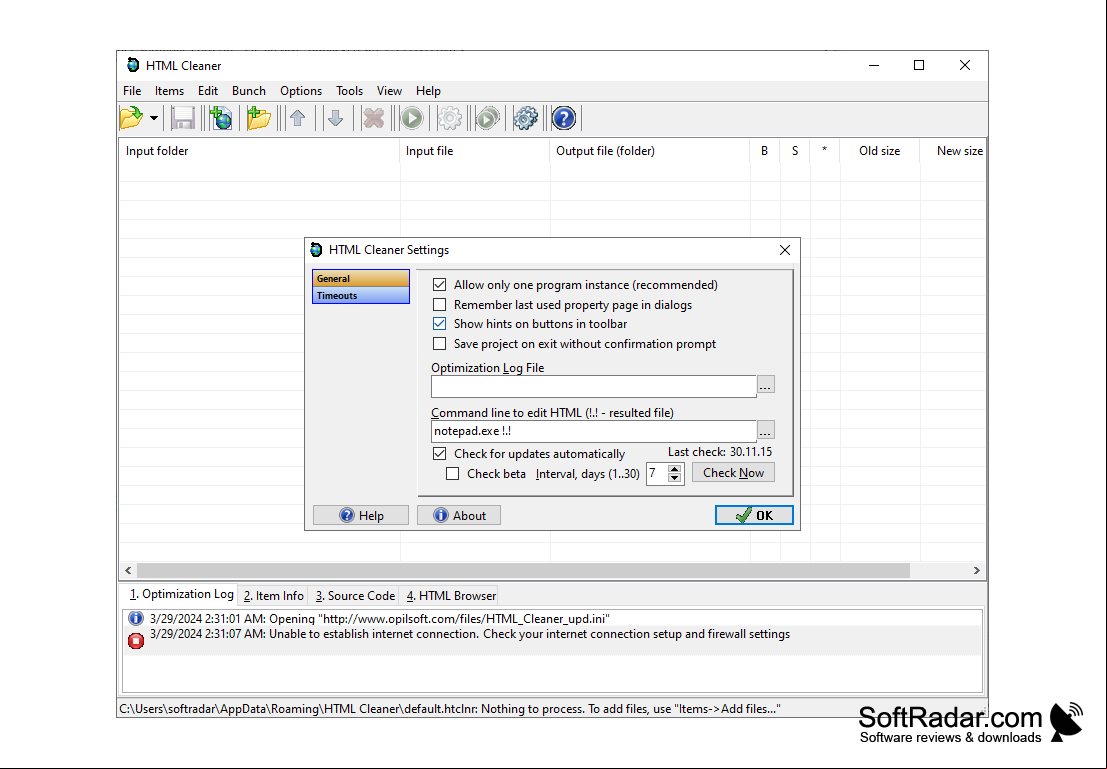Image resolution: width=1107 pixels, height=769 pixels.
Task: Move item down with the arrow icon
Action: [335, 118]
